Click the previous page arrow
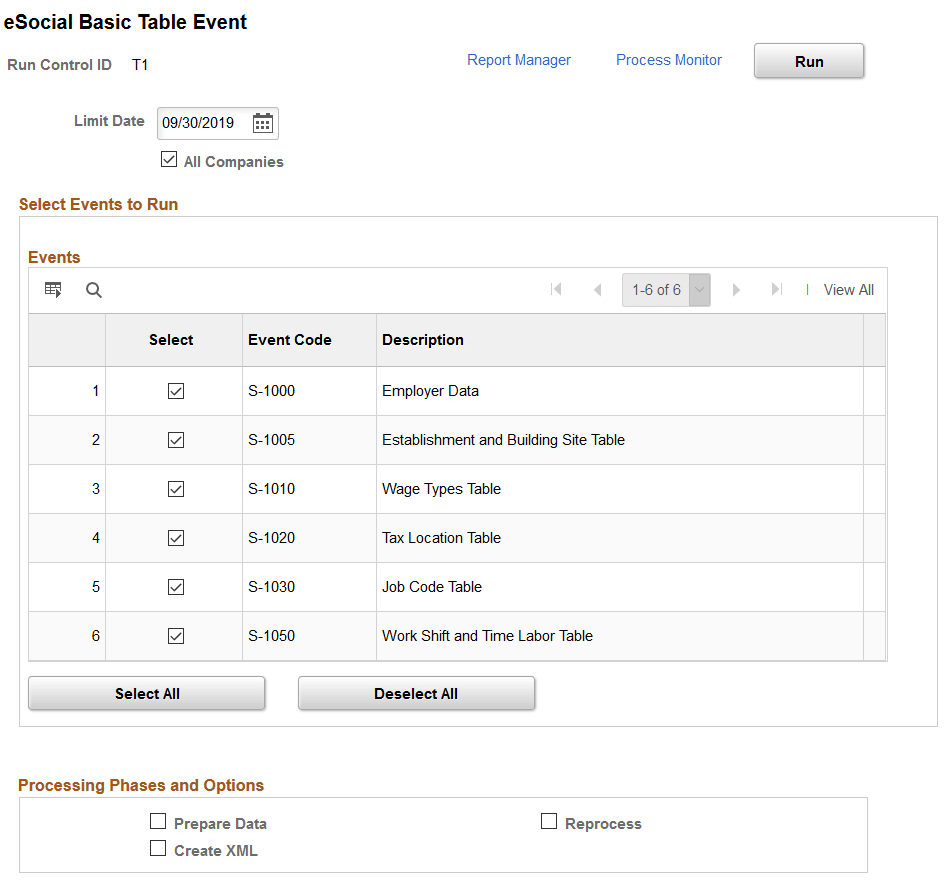This screenshot has height=882, width=946. point(597,289)
